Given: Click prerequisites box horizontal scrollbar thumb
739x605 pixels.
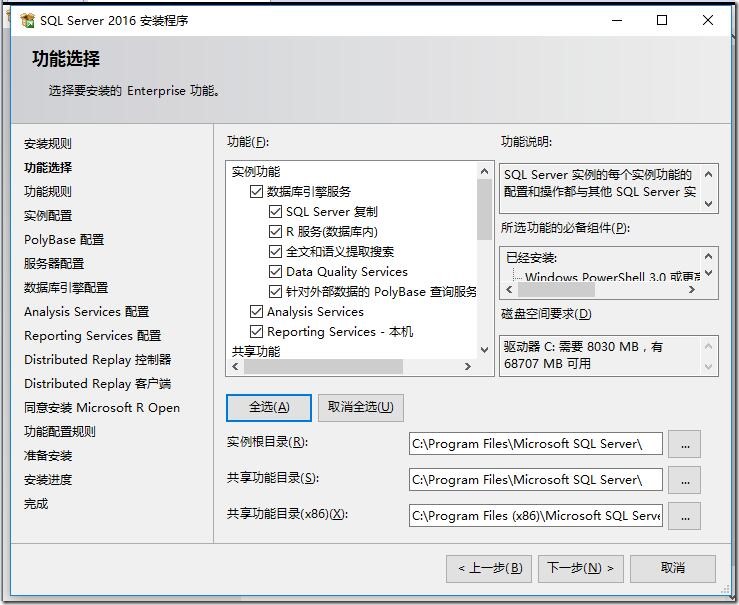Looking at the screenshot, I should pyautogui.click(x=556, y=290).
